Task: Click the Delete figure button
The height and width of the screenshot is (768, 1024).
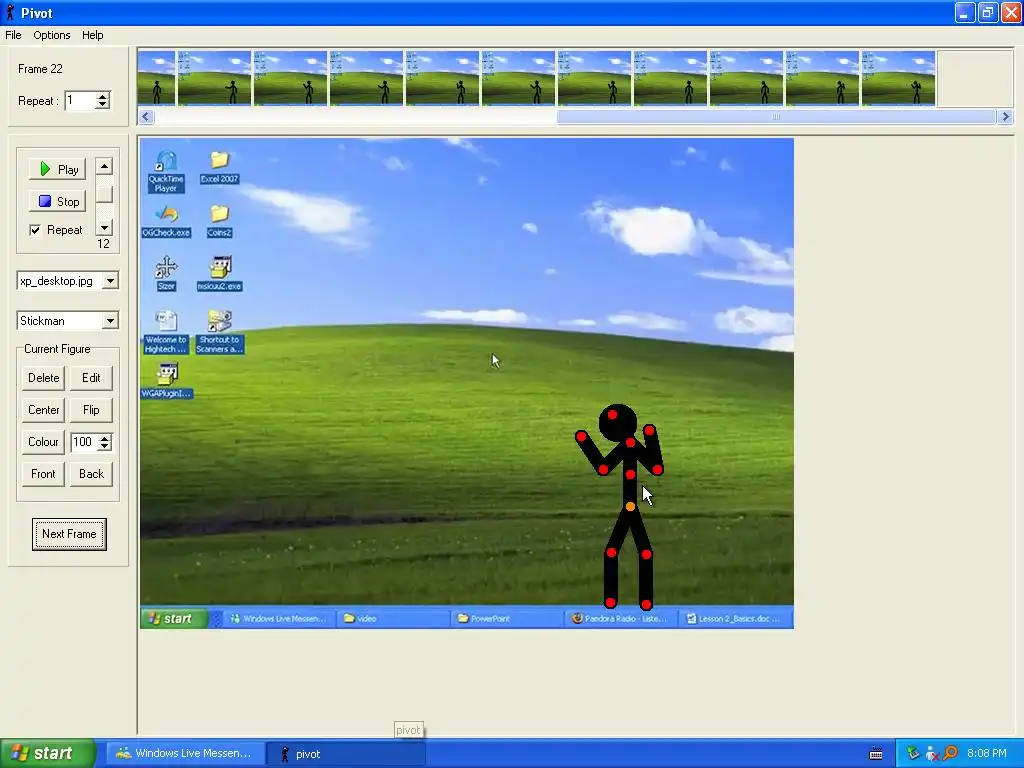Action: [x=43, y=378]
